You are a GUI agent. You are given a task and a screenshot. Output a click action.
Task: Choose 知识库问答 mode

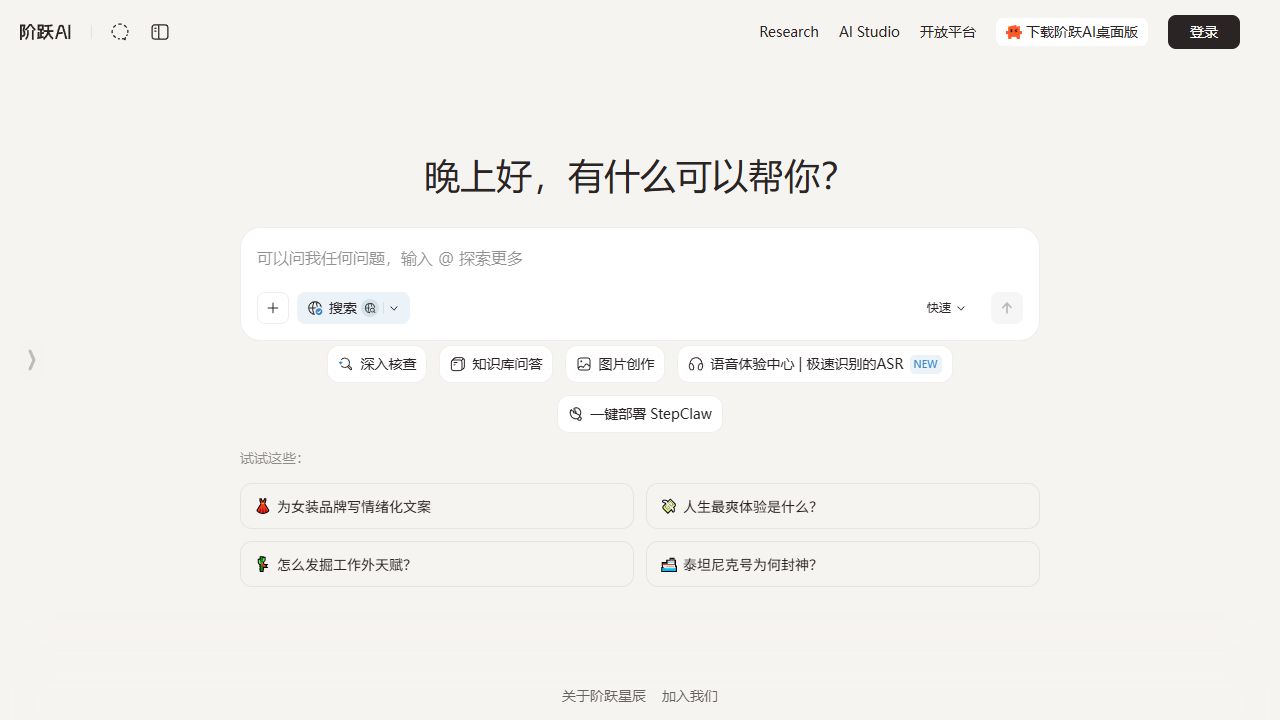pos(496,364)
